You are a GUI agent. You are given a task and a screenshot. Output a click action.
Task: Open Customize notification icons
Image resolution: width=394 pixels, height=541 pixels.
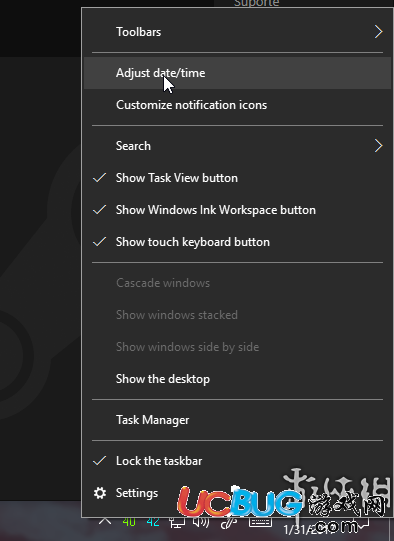[237, 105]
